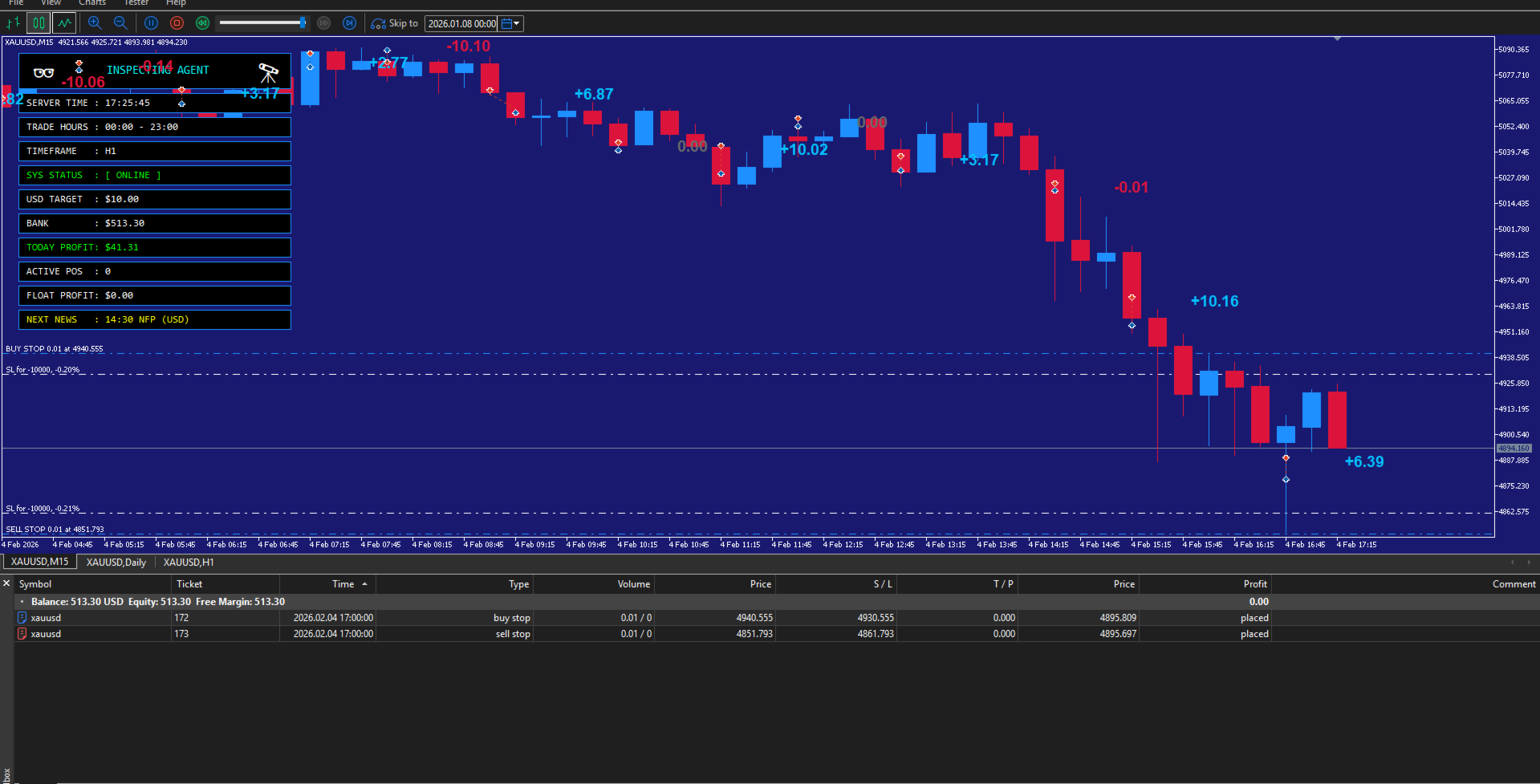Toggle the candlestick chart mode button

pos(39,23)
